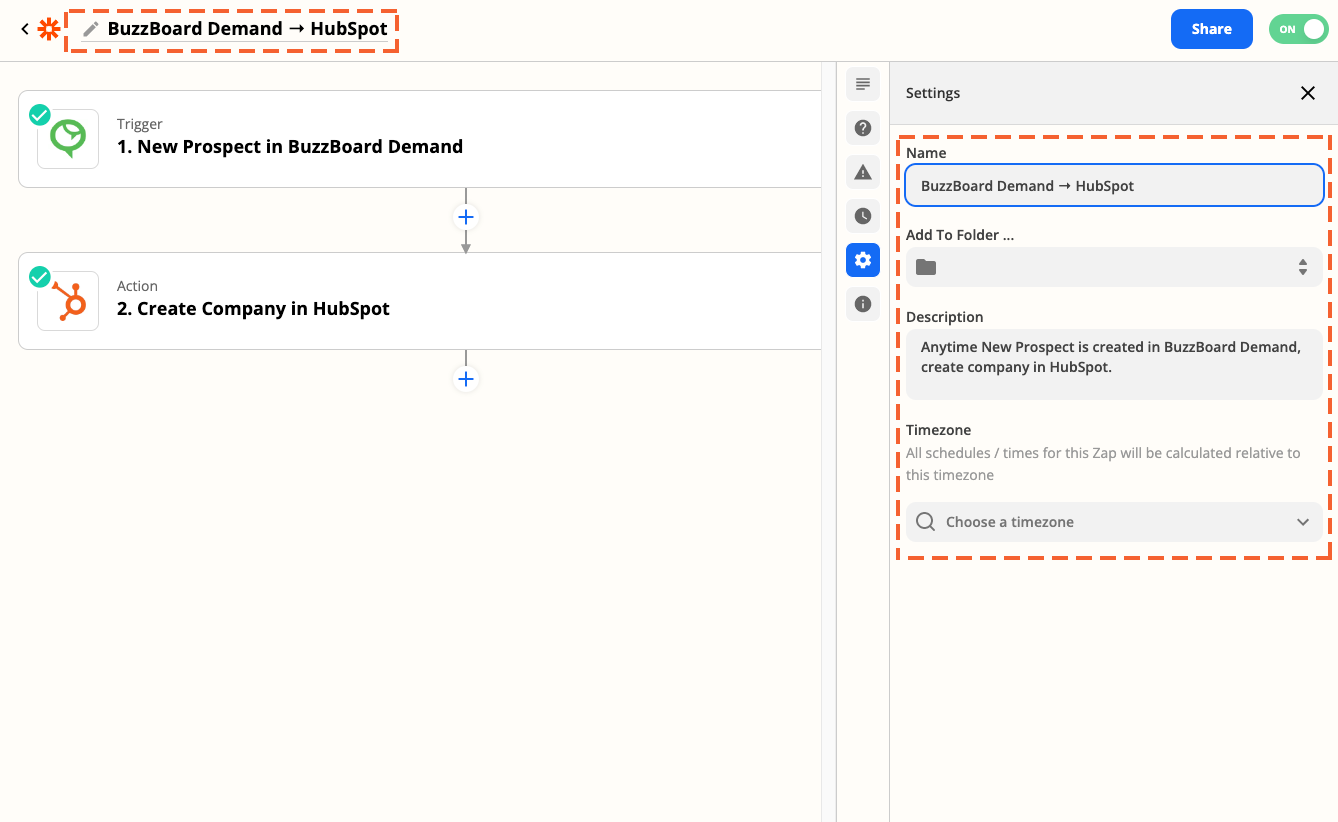Open step 1 New Prospect in BuzzBoard Demand

(x=420, y=139)
